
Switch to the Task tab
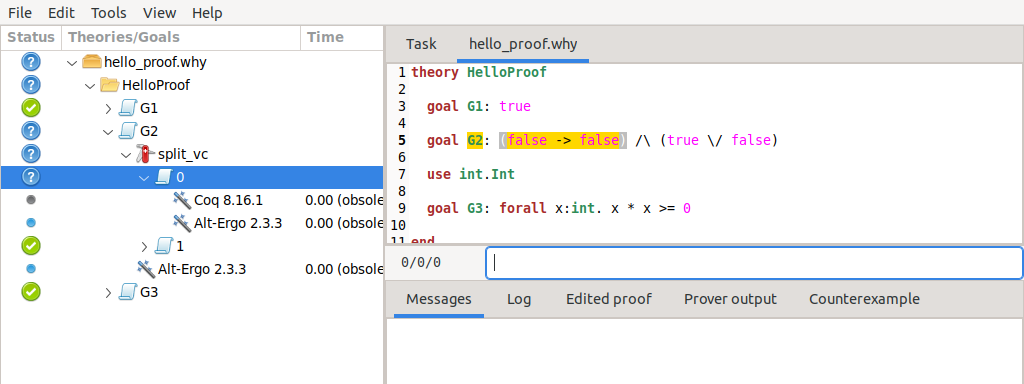pos(421,44)
